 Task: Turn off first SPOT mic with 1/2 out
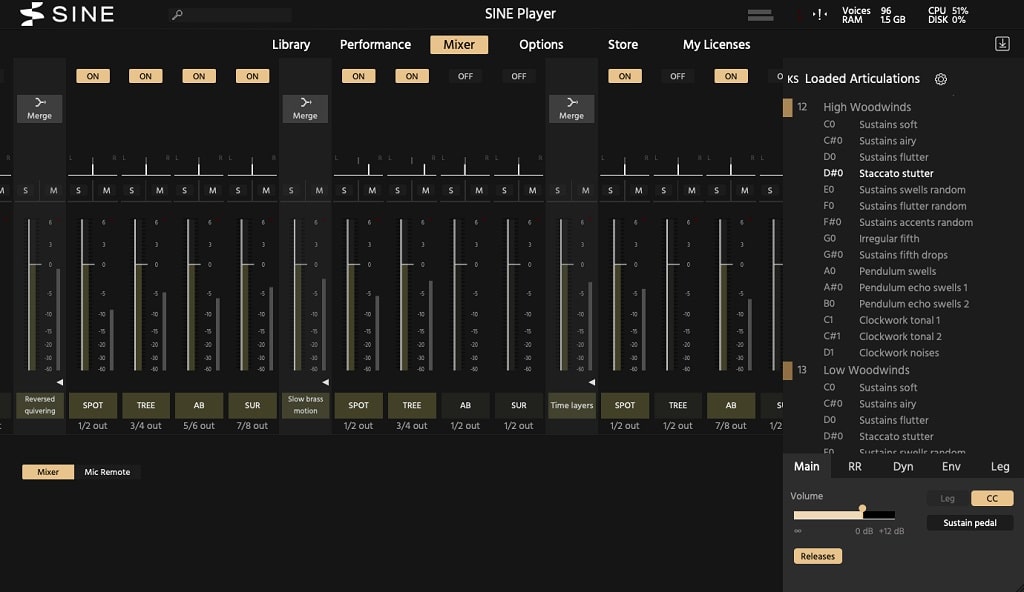coord(93,76)
